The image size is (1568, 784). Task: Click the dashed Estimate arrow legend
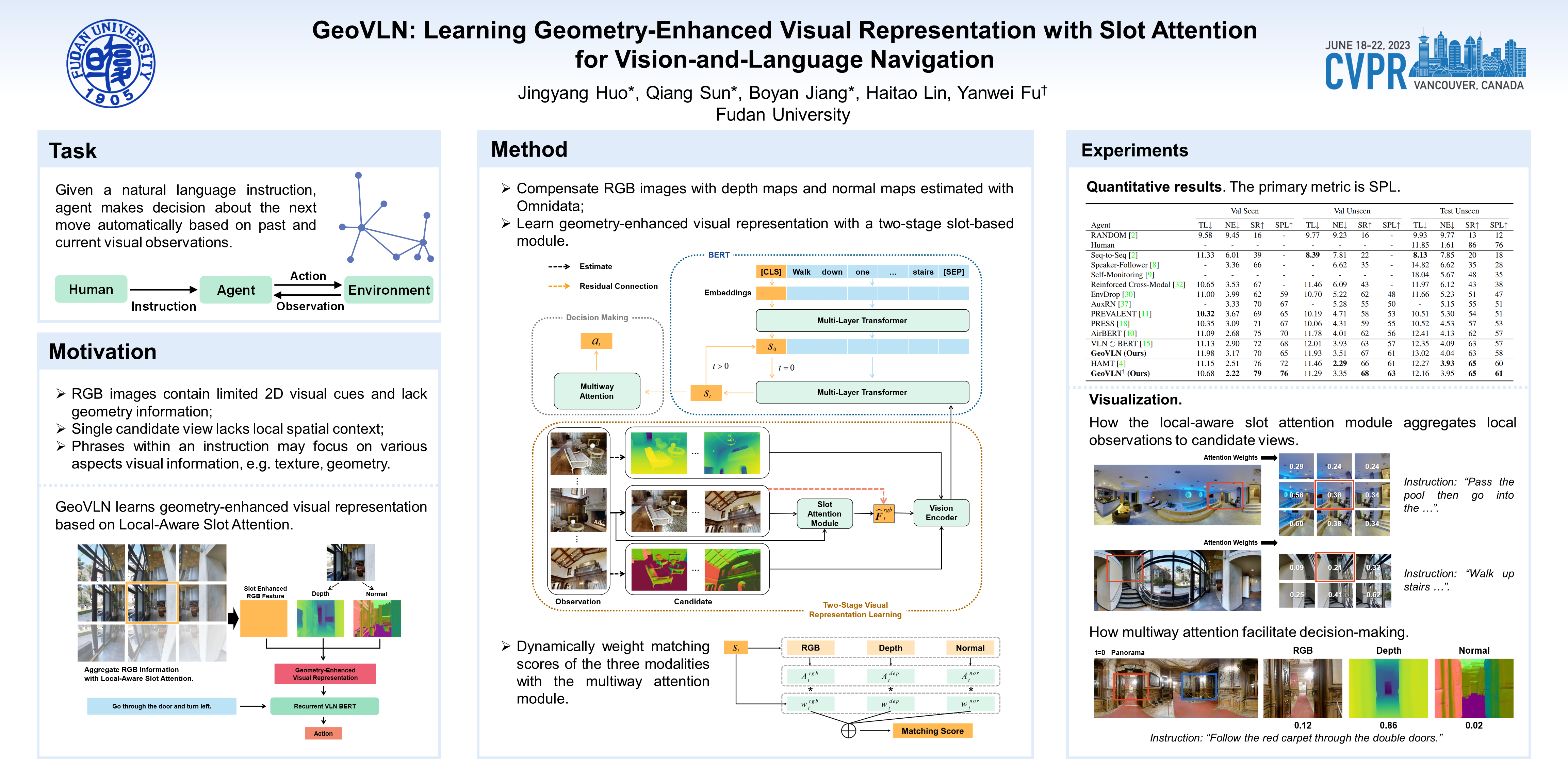point(559,267)
